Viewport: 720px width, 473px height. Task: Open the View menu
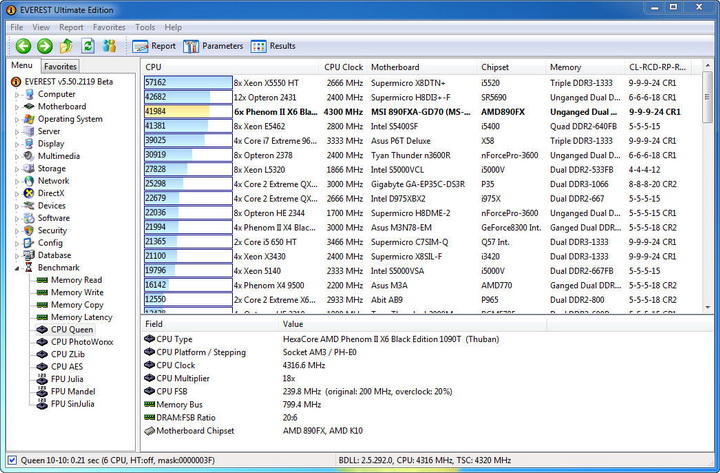point(41,27)
